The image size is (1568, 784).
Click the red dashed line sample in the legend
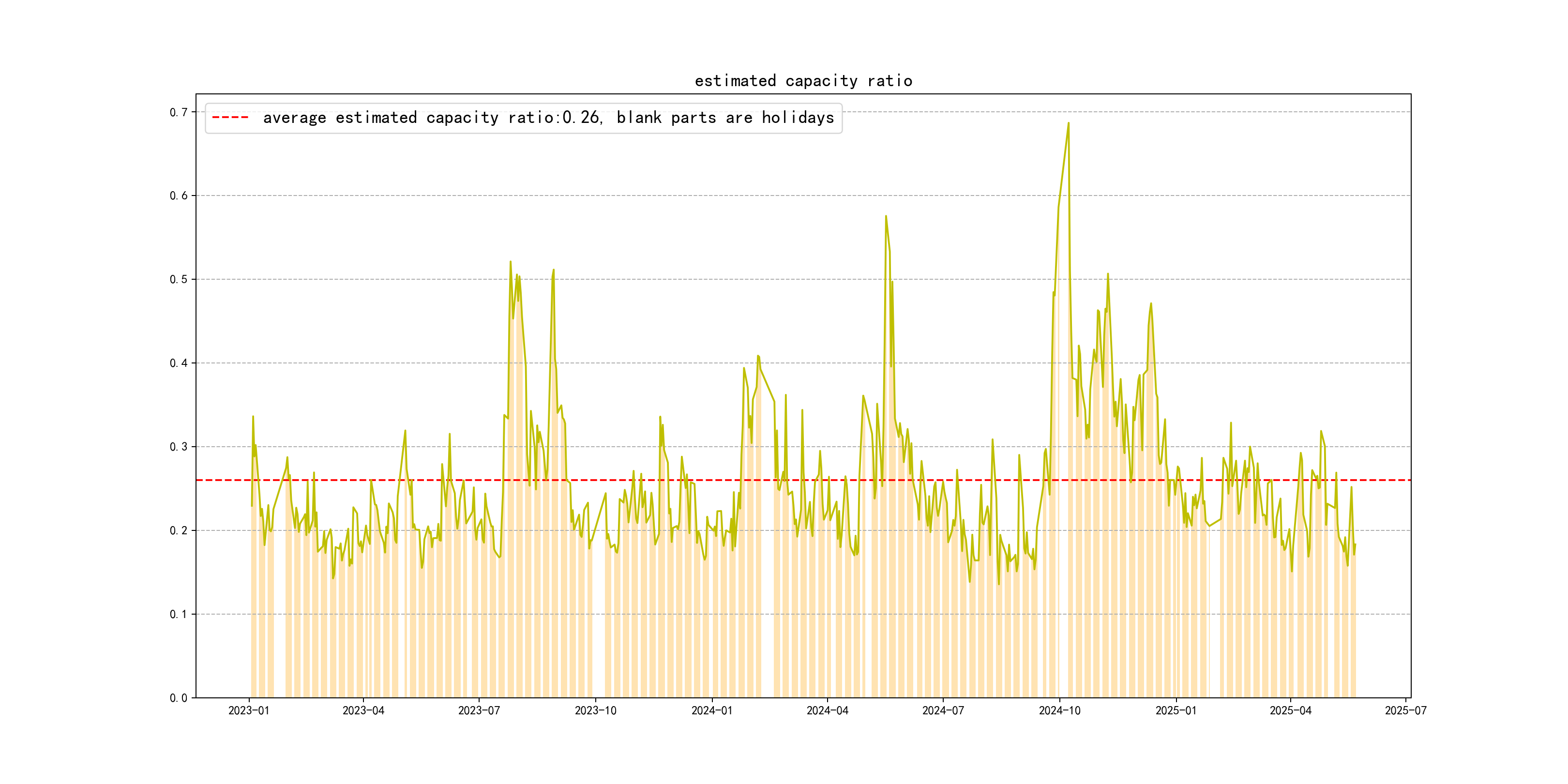point(230,118)
